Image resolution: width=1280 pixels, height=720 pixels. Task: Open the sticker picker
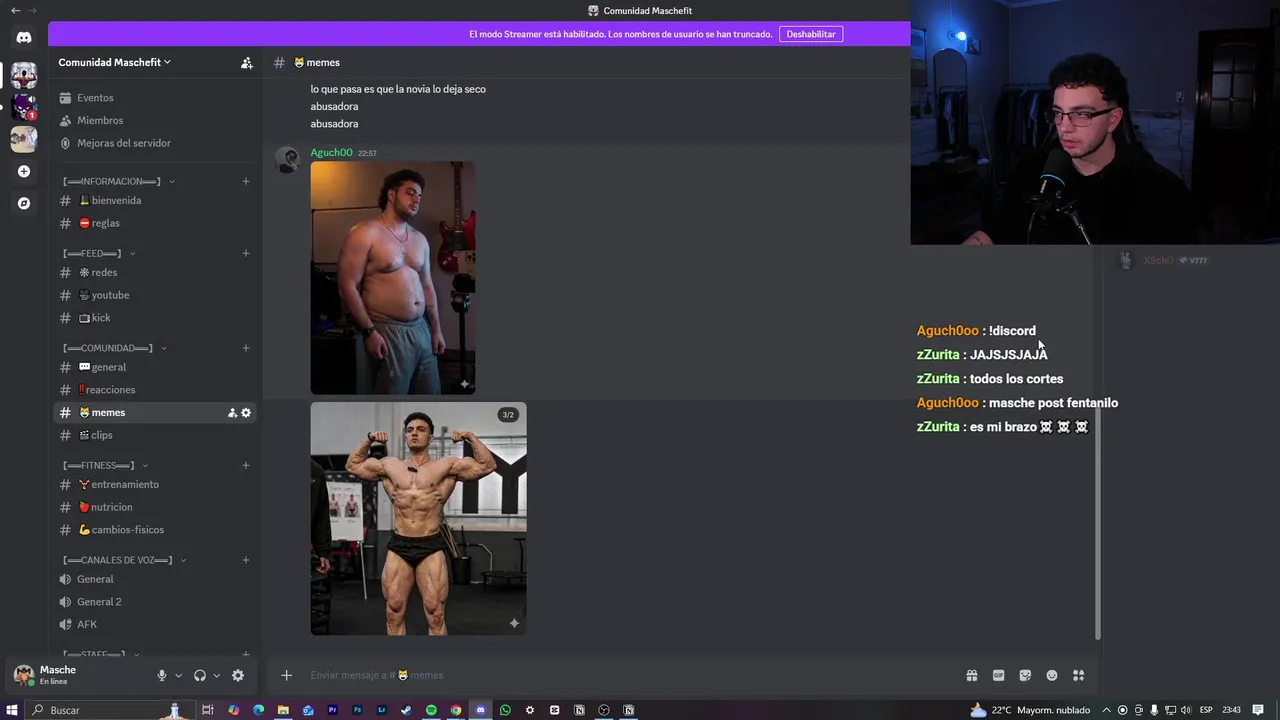coord(1025,675)
